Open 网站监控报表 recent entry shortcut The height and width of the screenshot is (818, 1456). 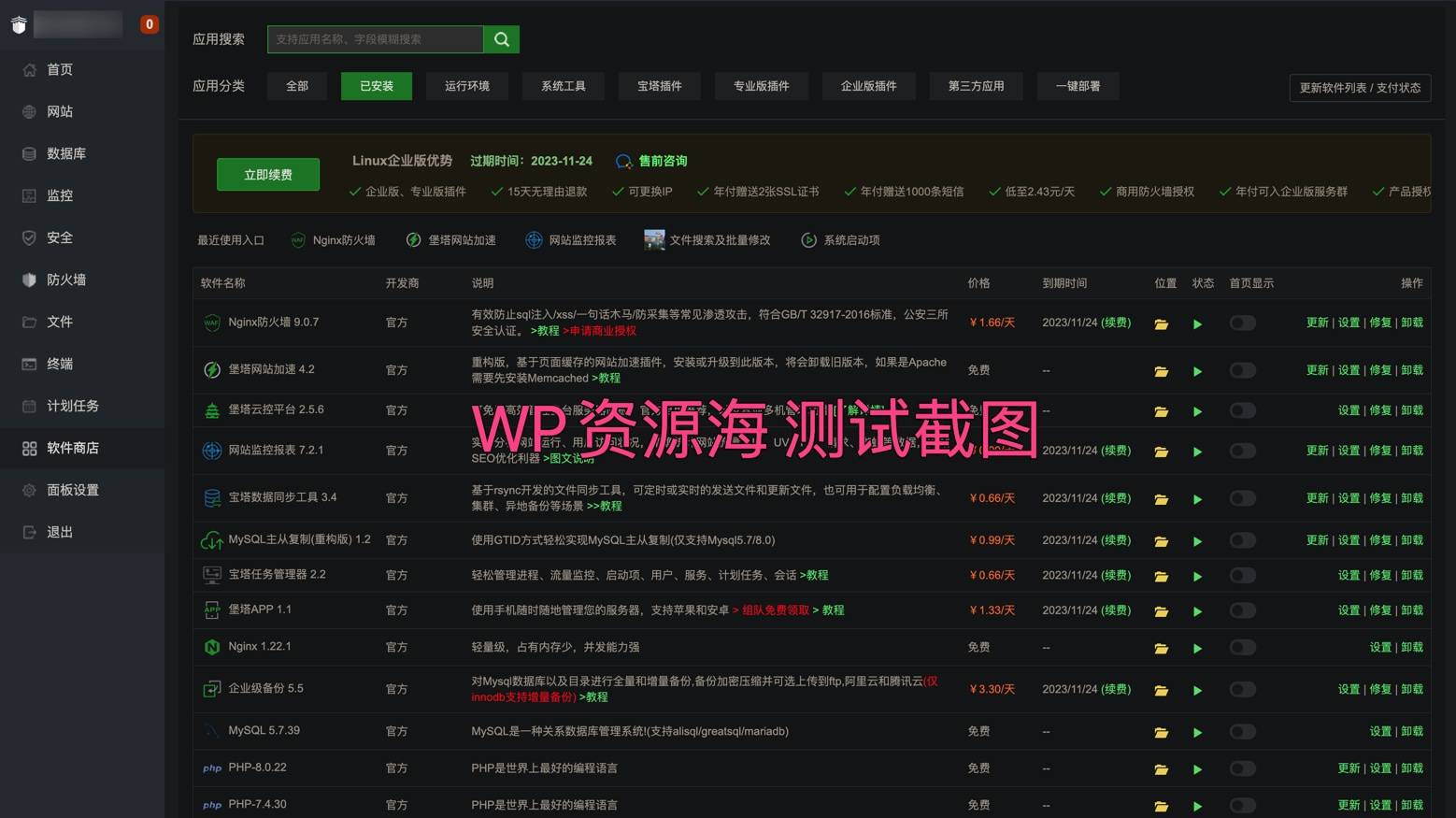(570, 240)
